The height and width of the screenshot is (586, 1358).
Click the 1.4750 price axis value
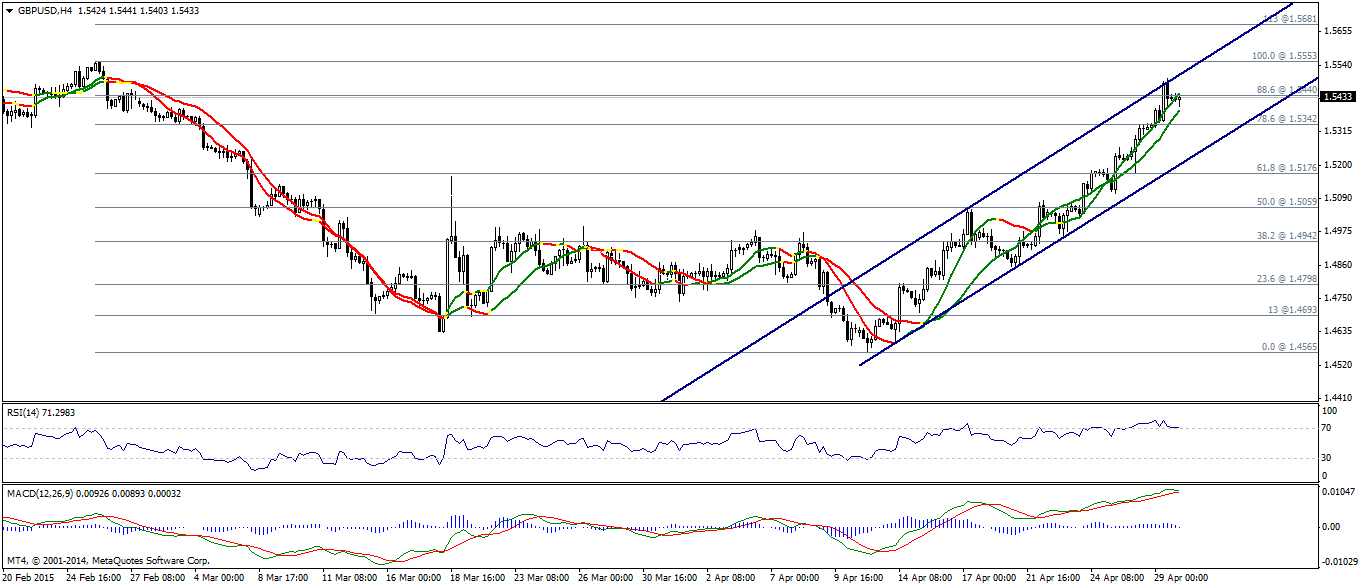(1337, 298)
